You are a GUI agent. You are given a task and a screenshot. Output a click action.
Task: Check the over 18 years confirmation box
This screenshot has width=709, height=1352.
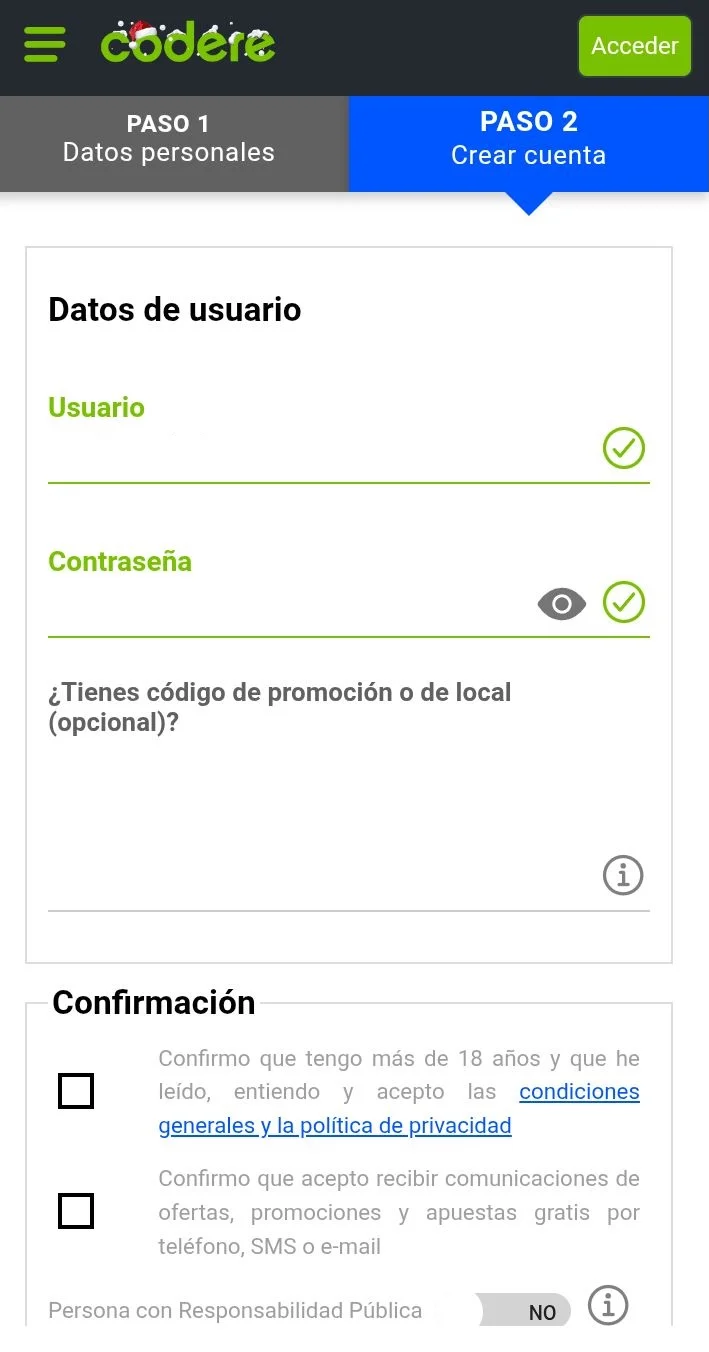pyautogui.click(x=76, y=1091)
